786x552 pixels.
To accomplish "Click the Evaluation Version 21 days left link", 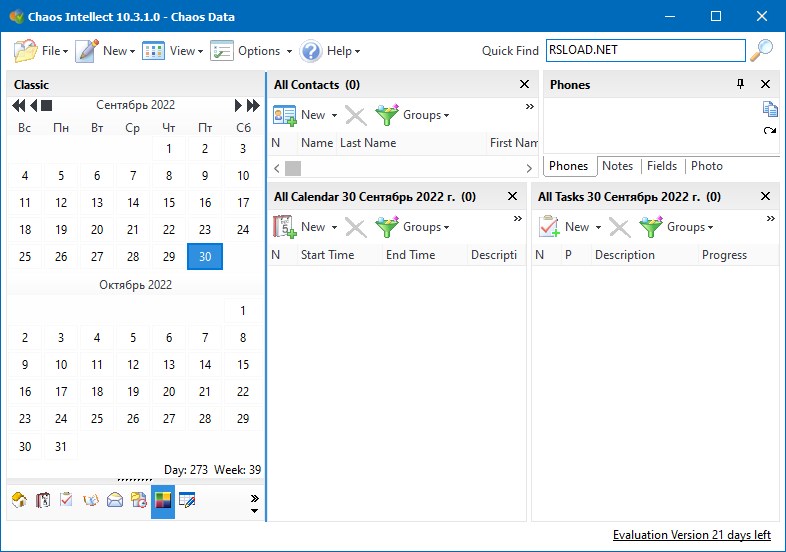I will [691, 535].
